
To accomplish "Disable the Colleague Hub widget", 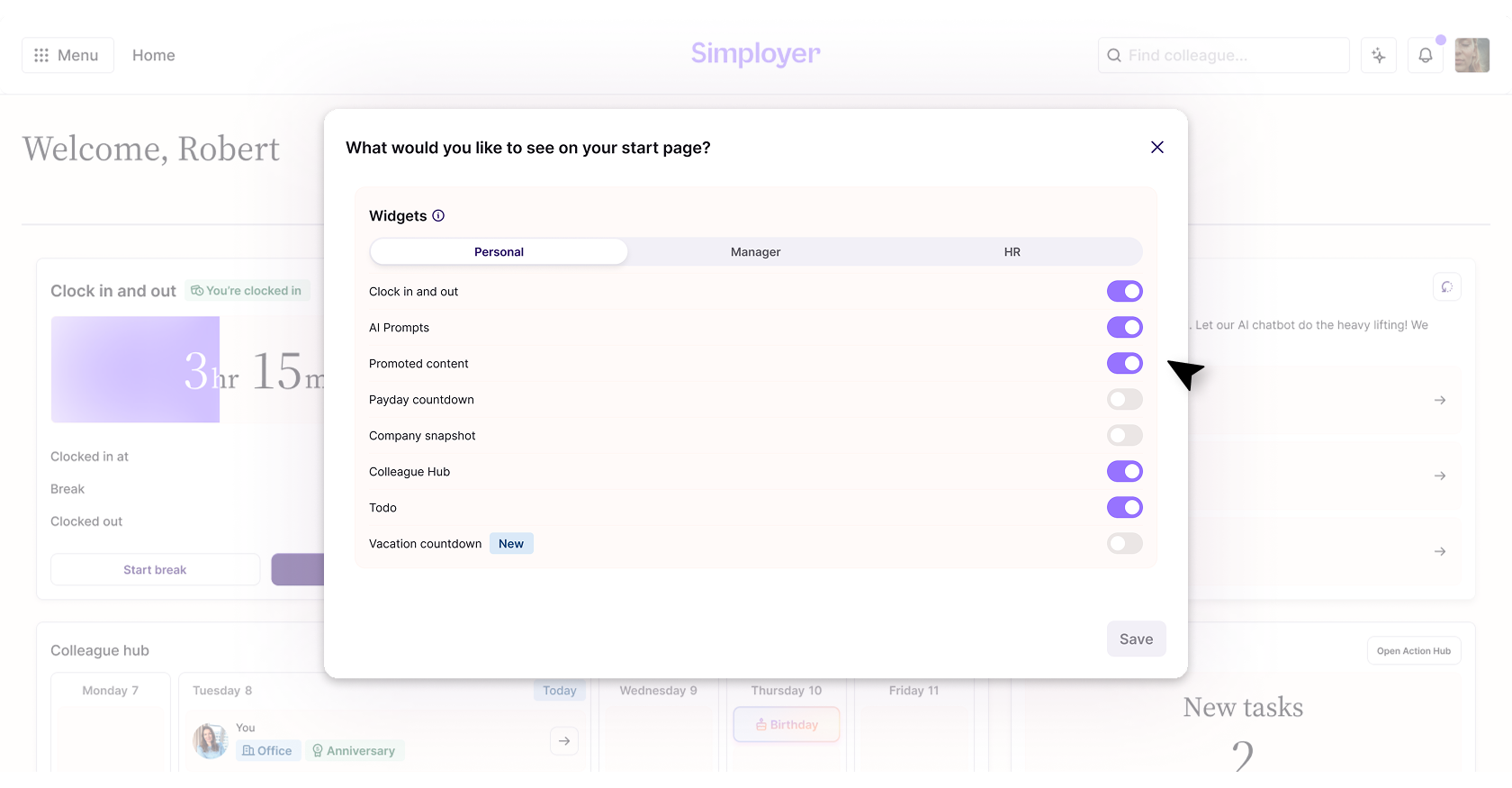I will (1125, 471).
